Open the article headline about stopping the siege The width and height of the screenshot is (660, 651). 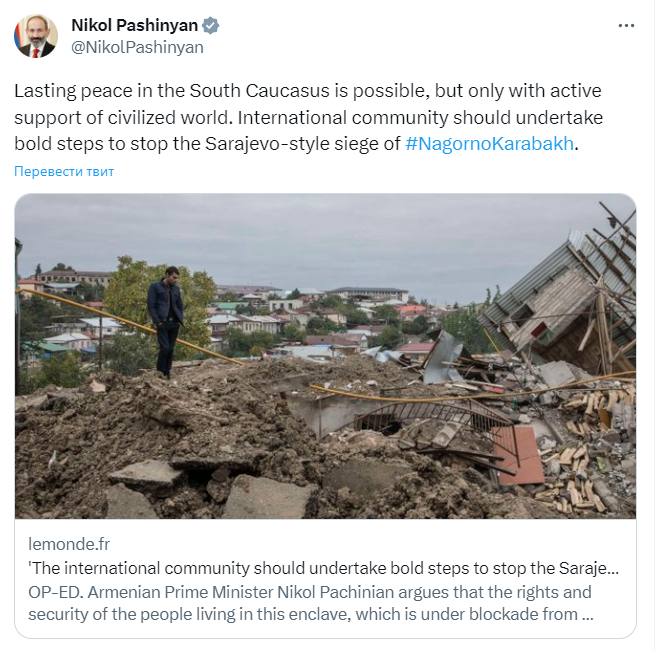pos(323,568)
